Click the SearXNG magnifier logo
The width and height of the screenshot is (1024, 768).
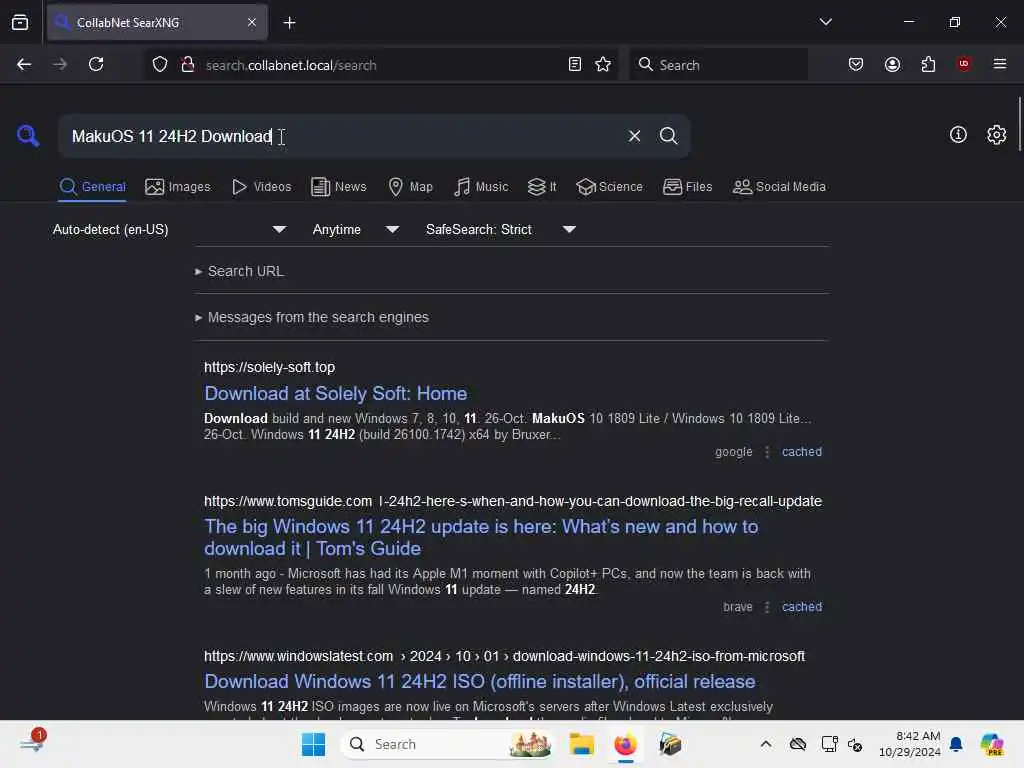[28, 136]
